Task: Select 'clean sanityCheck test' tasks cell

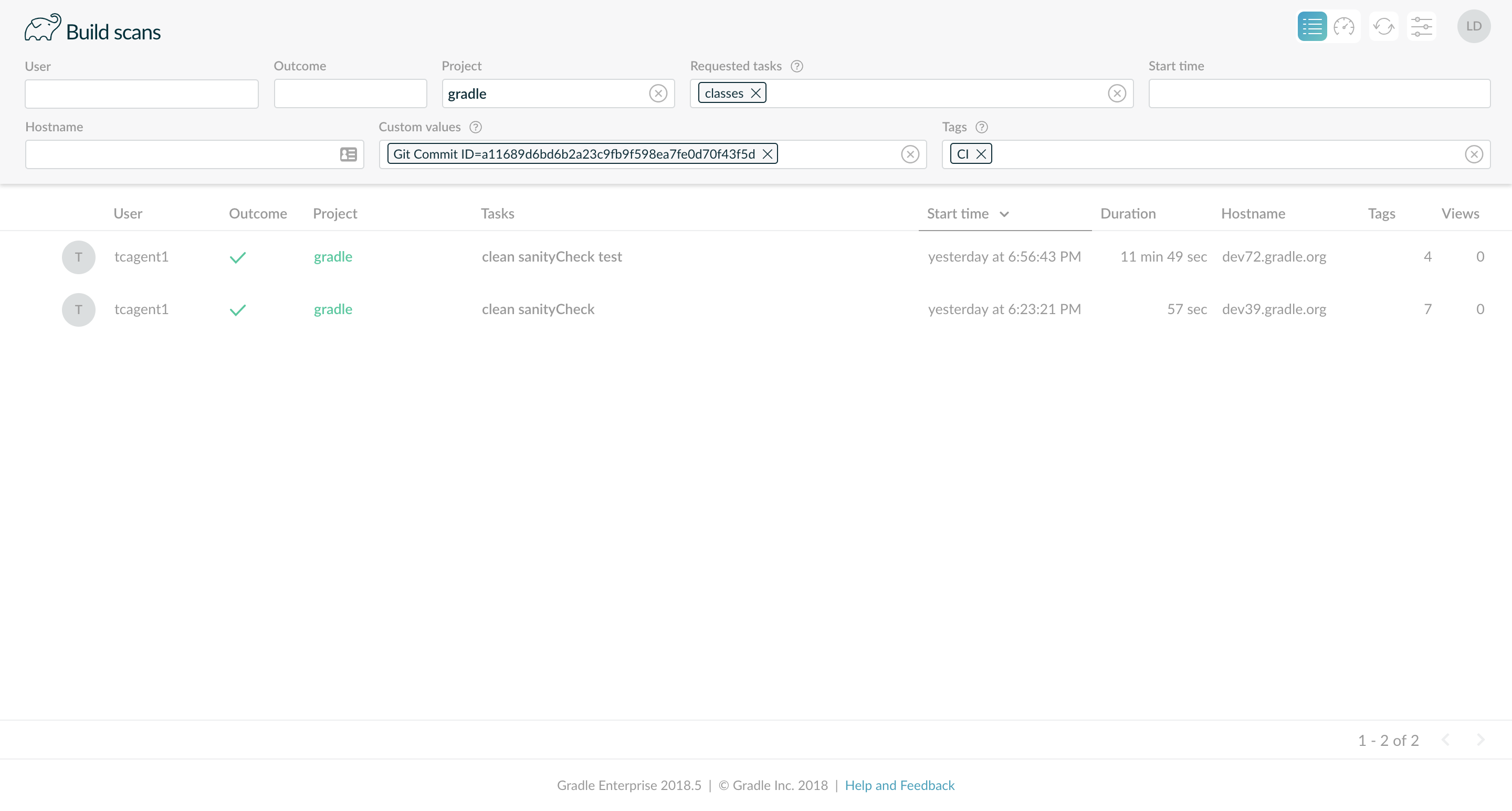Action: click(x=552, y=257)
